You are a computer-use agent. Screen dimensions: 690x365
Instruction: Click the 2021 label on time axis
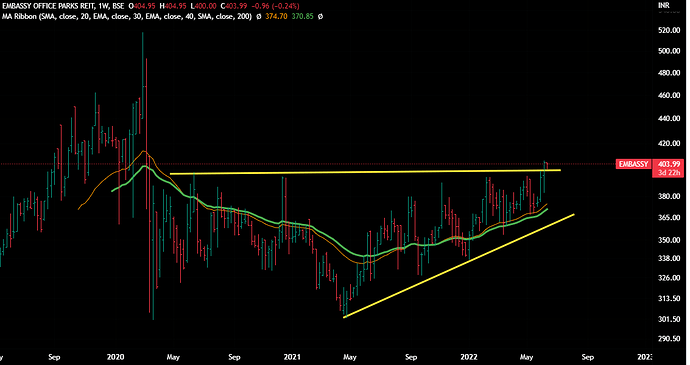tap(291, 357)
